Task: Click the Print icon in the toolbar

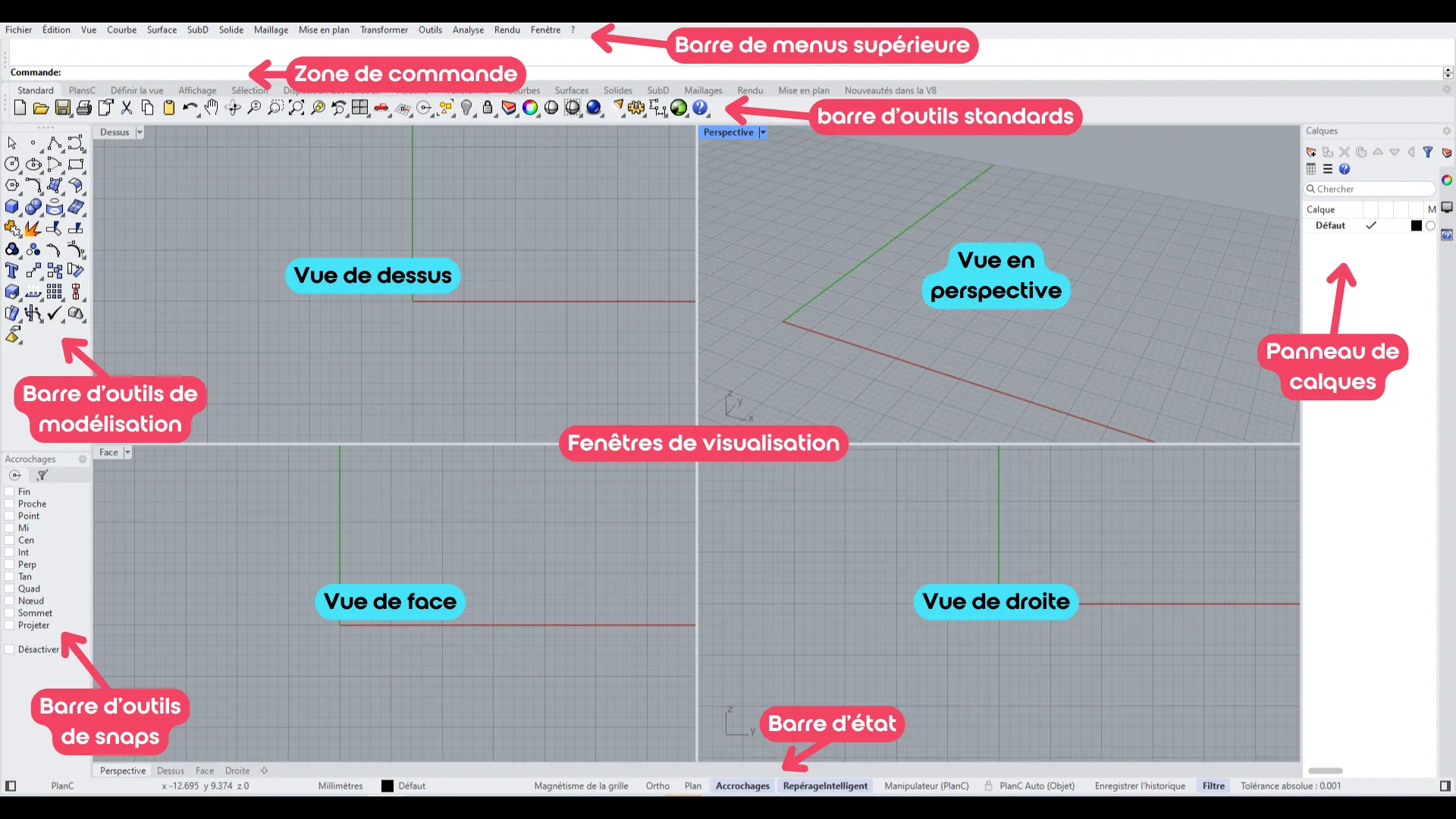Action: (84, 108)
